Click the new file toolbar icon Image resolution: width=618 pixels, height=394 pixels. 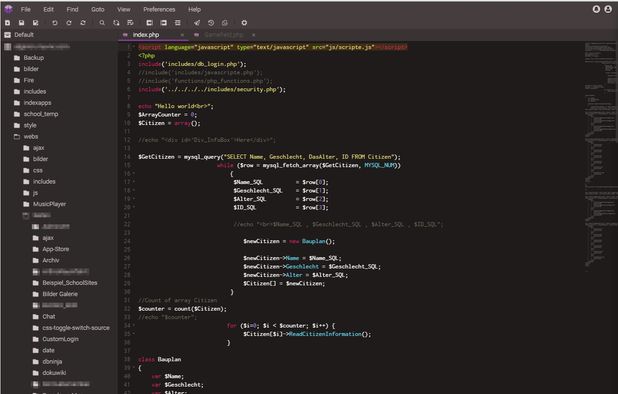pos(7,23)
